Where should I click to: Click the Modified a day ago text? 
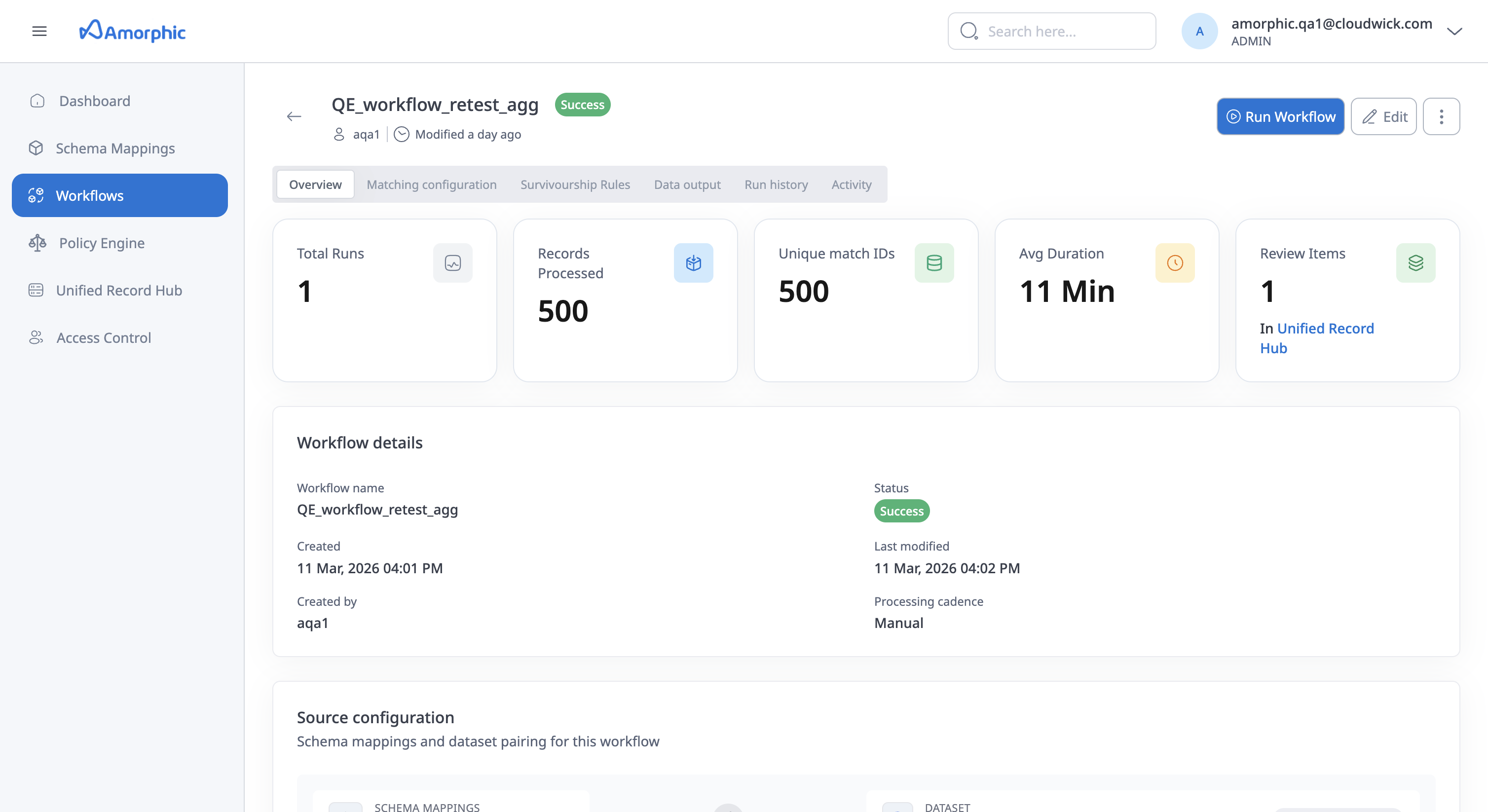point(468,135)
